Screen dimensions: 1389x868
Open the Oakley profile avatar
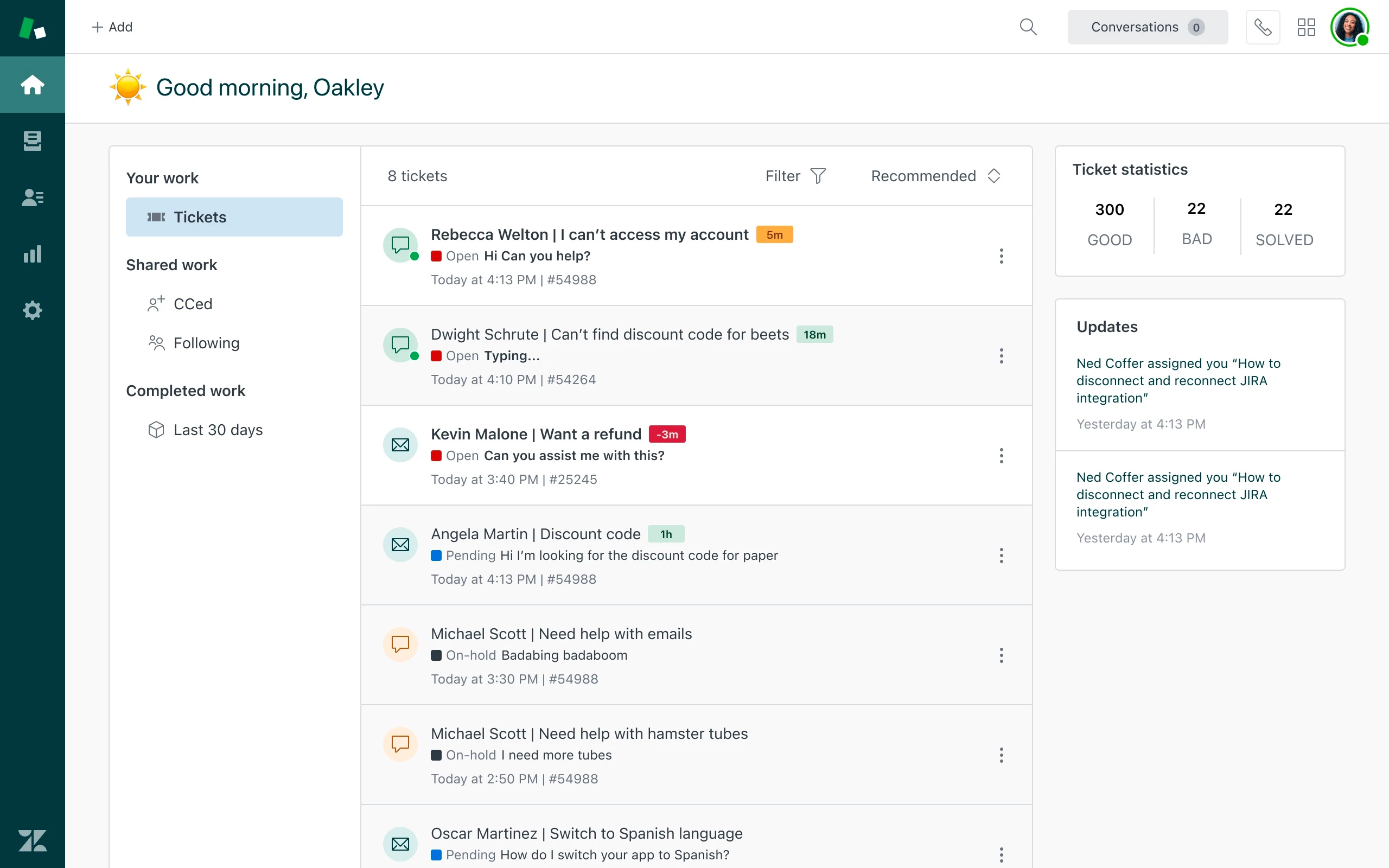pos(1349,27)
